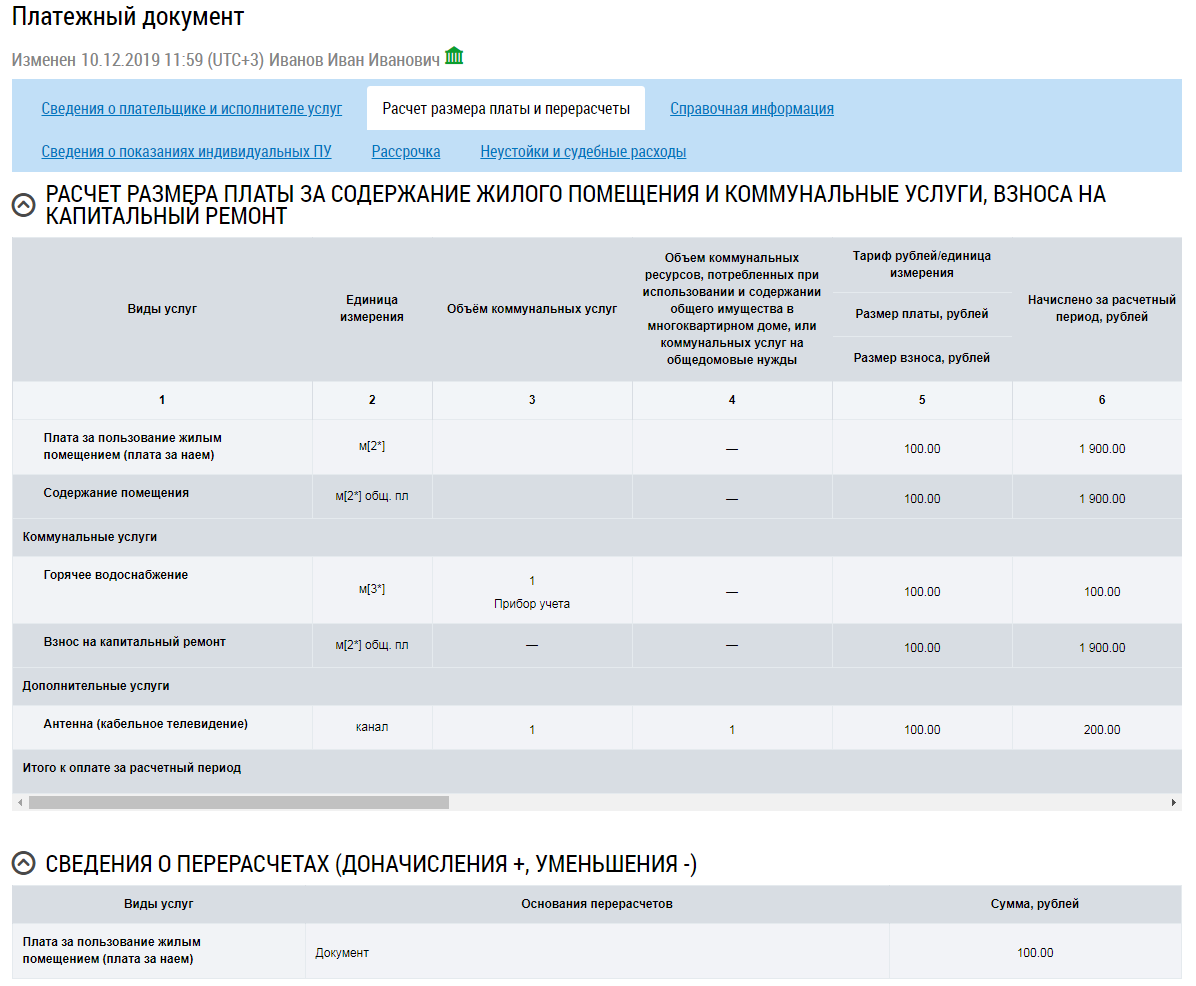Switch to the Справочная информация tab

coord(752,109)
